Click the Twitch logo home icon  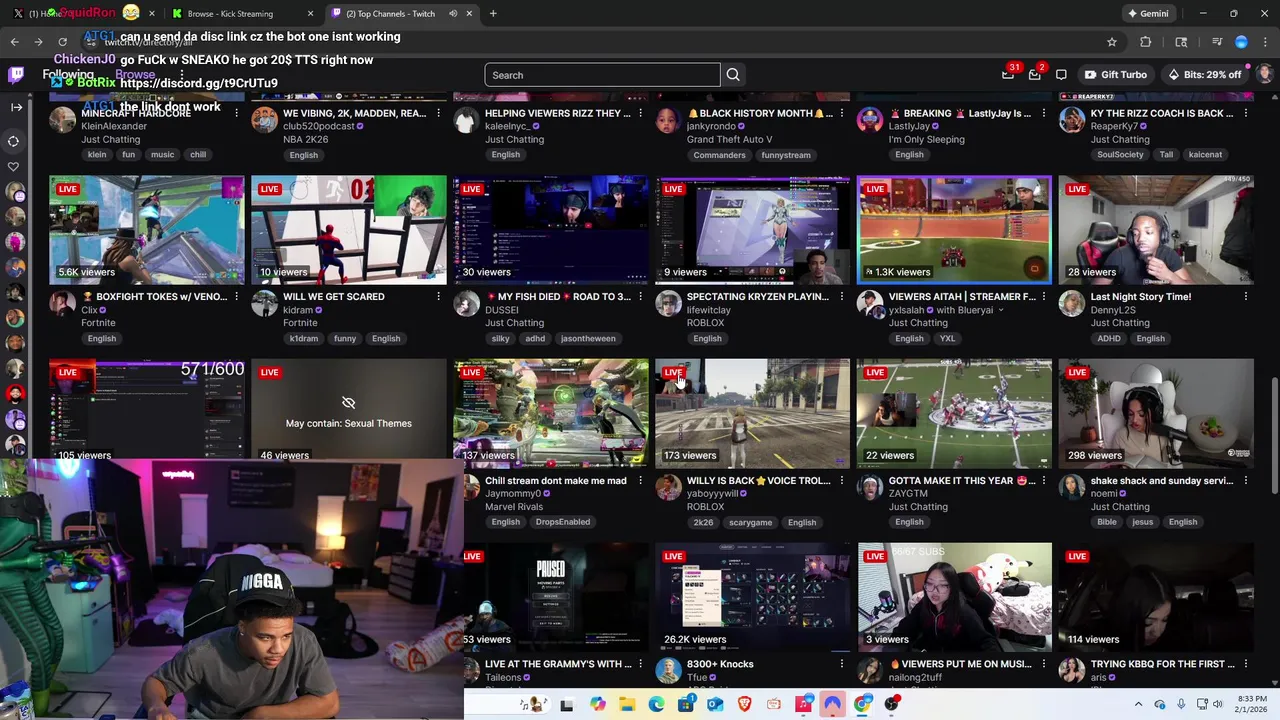coord(16,75)
